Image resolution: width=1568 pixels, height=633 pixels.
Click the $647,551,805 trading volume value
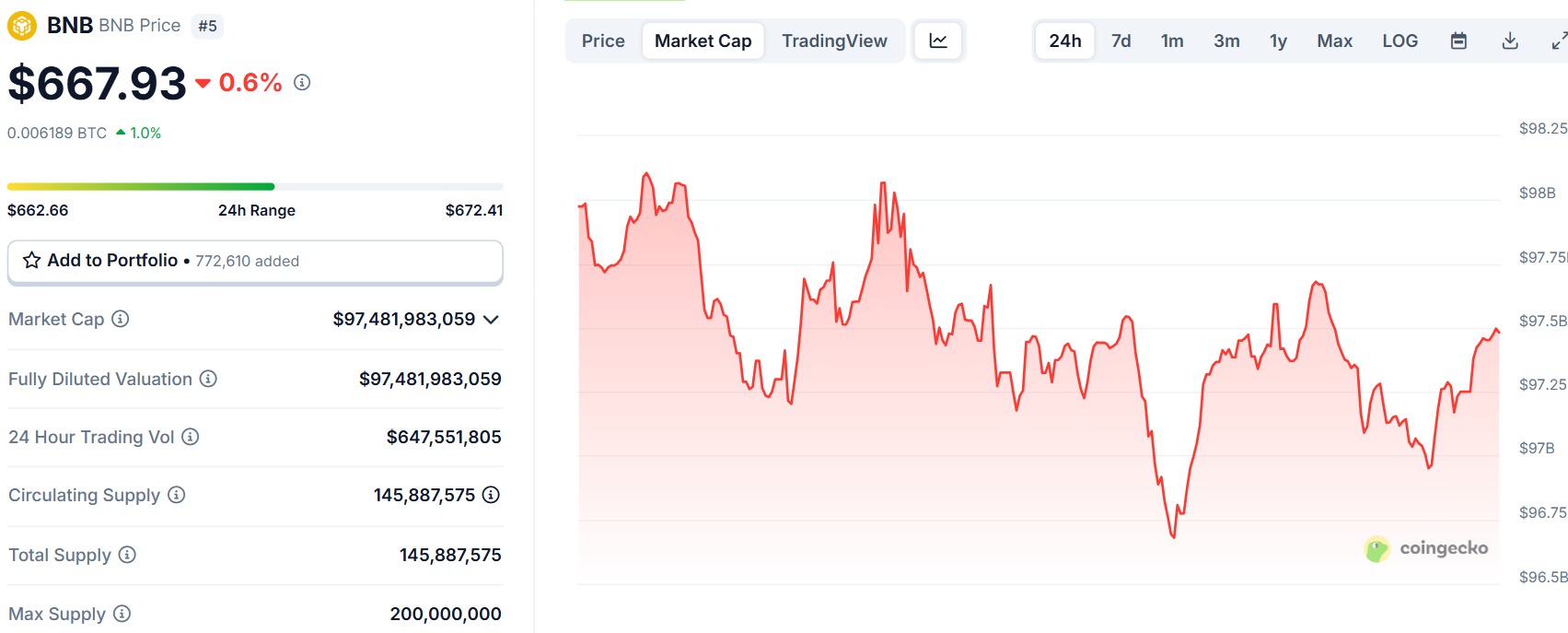point(444,437)
